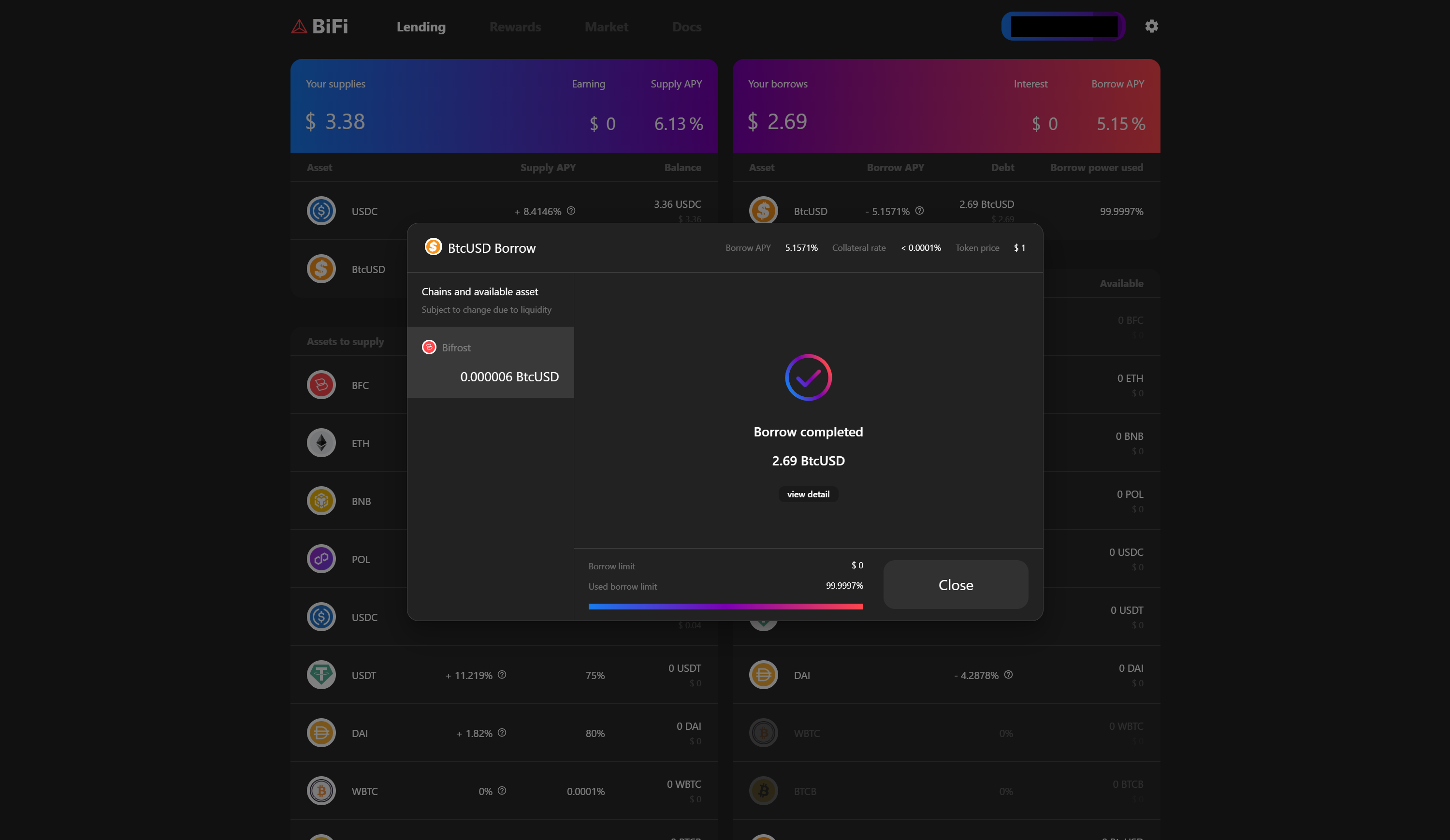Click the ETH token icon
1450x840 pixels.
[321, 443]
